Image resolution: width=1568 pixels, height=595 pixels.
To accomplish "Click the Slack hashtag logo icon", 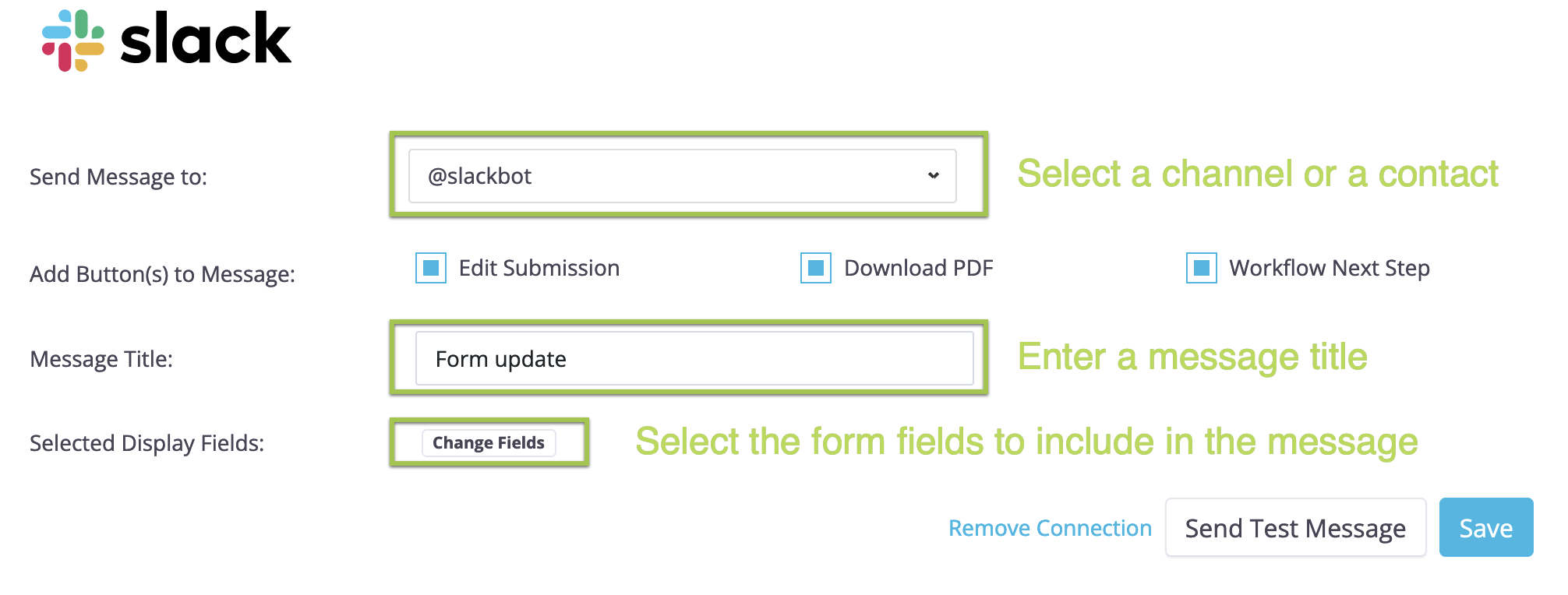I will pos(72,40).
